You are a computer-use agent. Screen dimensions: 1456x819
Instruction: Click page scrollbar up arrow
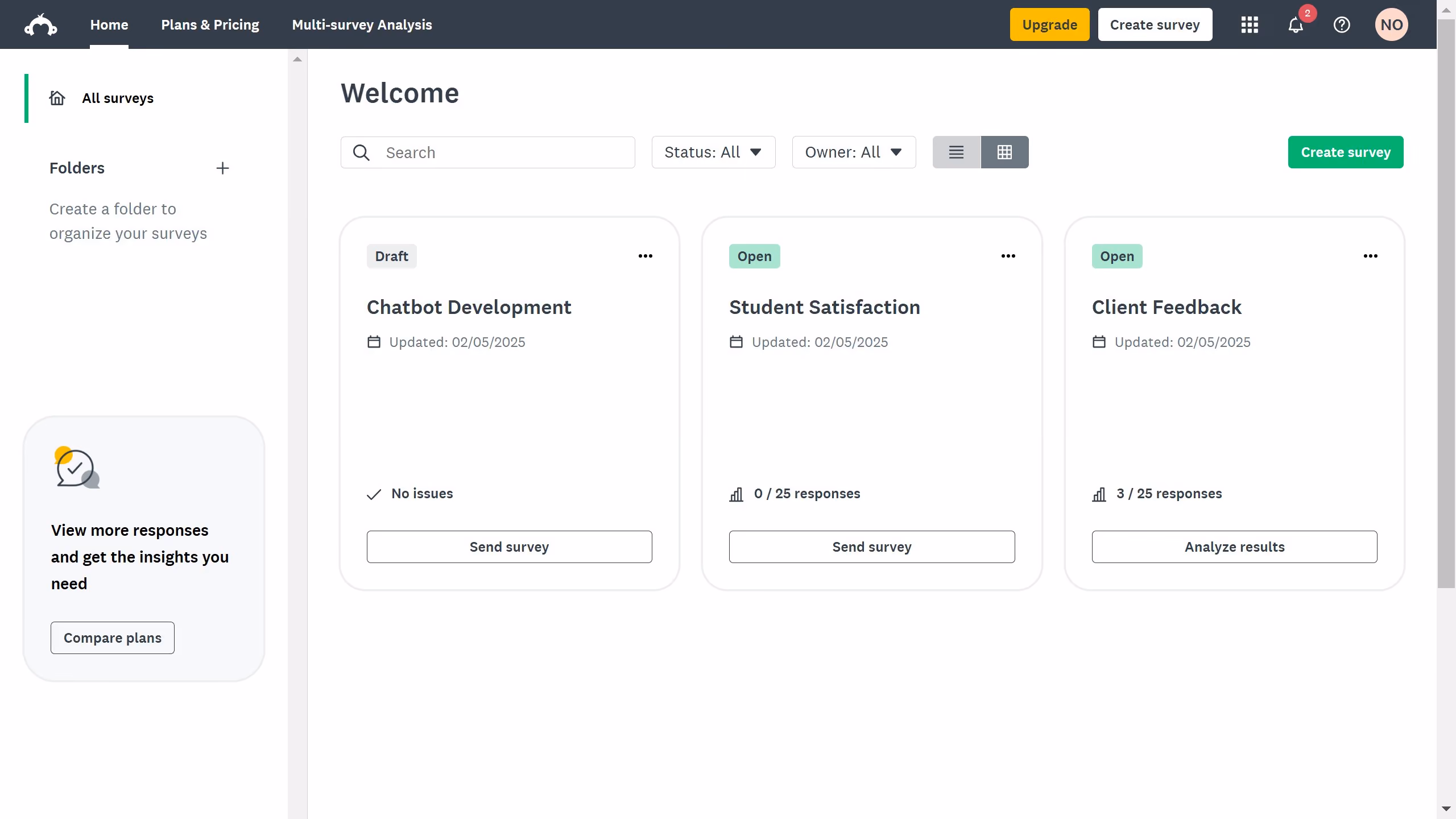pyautogui.click(x=1446, y=10)
